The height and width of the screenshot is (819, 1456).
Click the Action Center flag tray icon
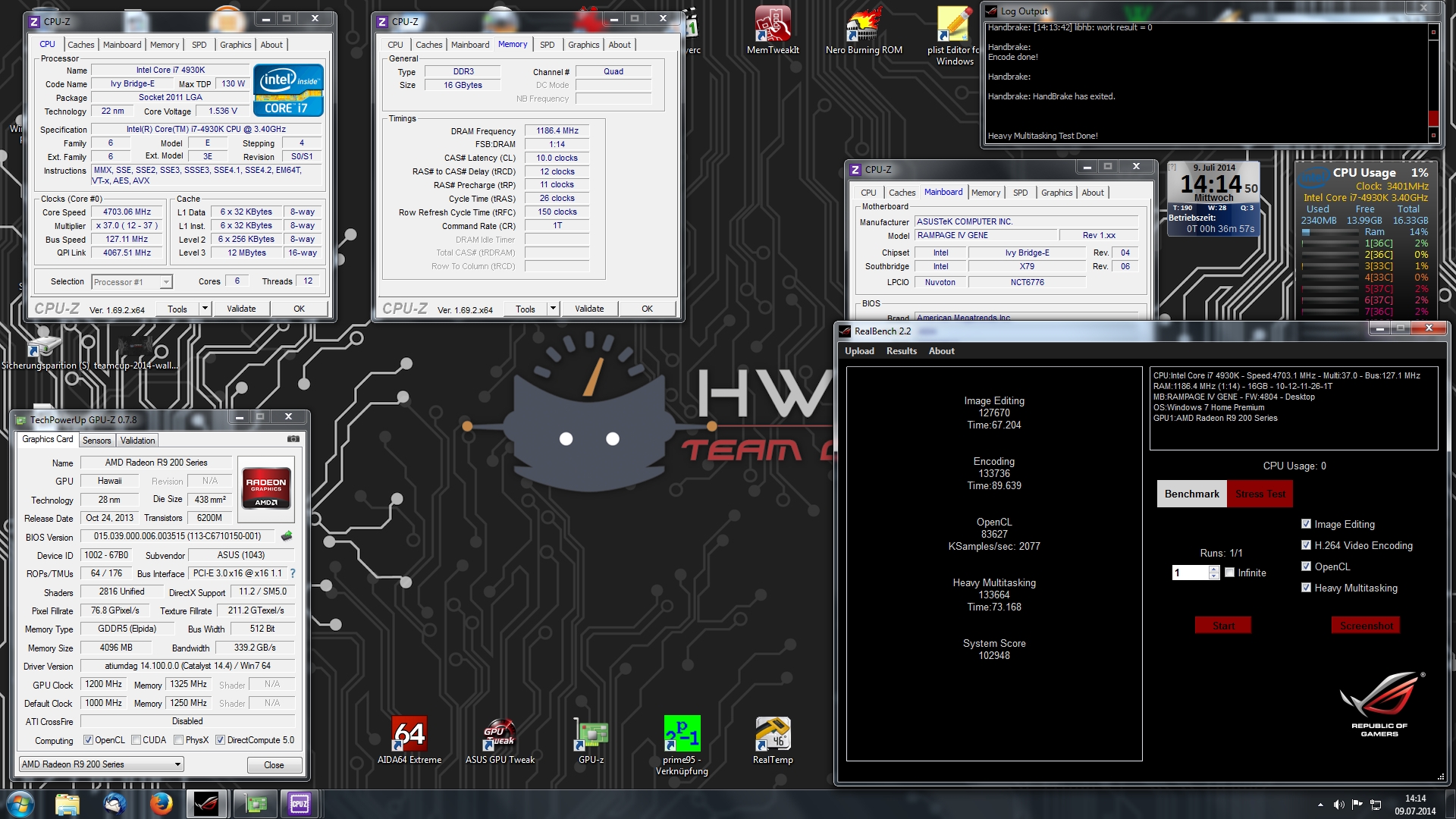(1357, 805)
